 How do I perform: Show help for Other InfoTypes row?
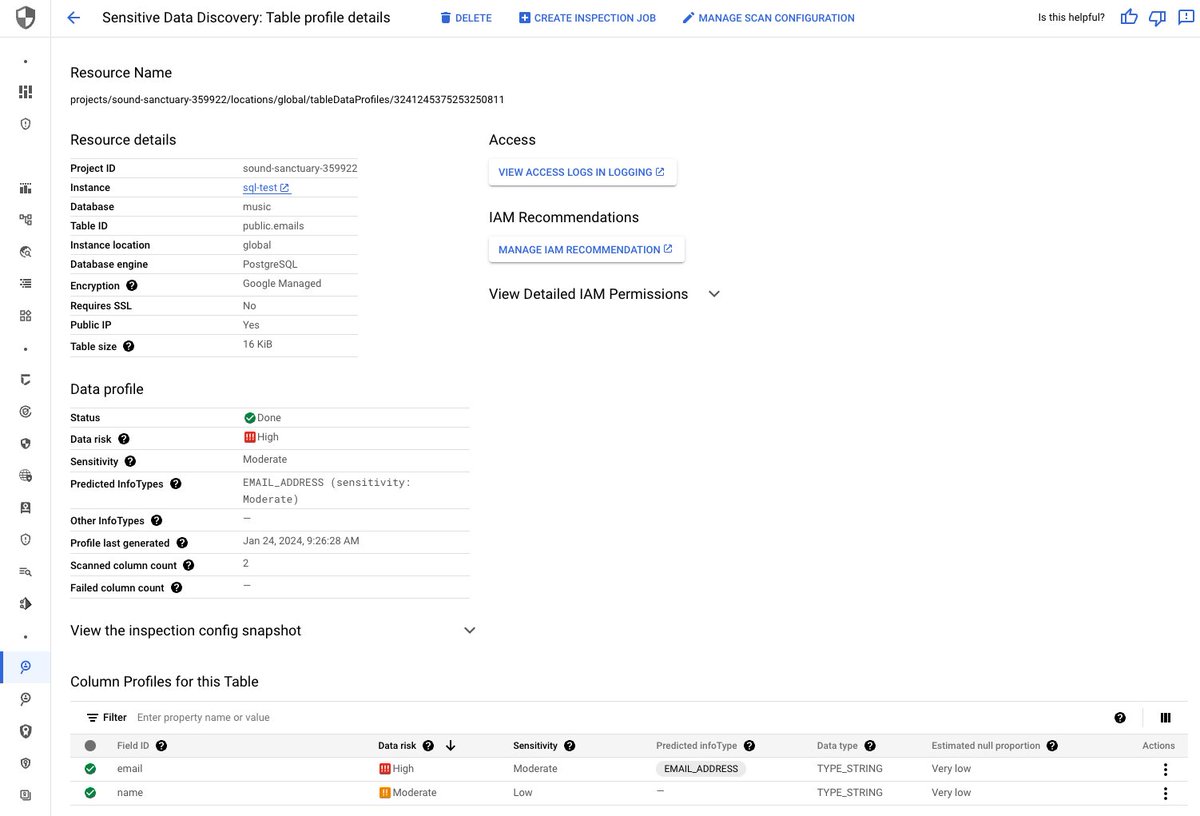[x=156, y=521]
